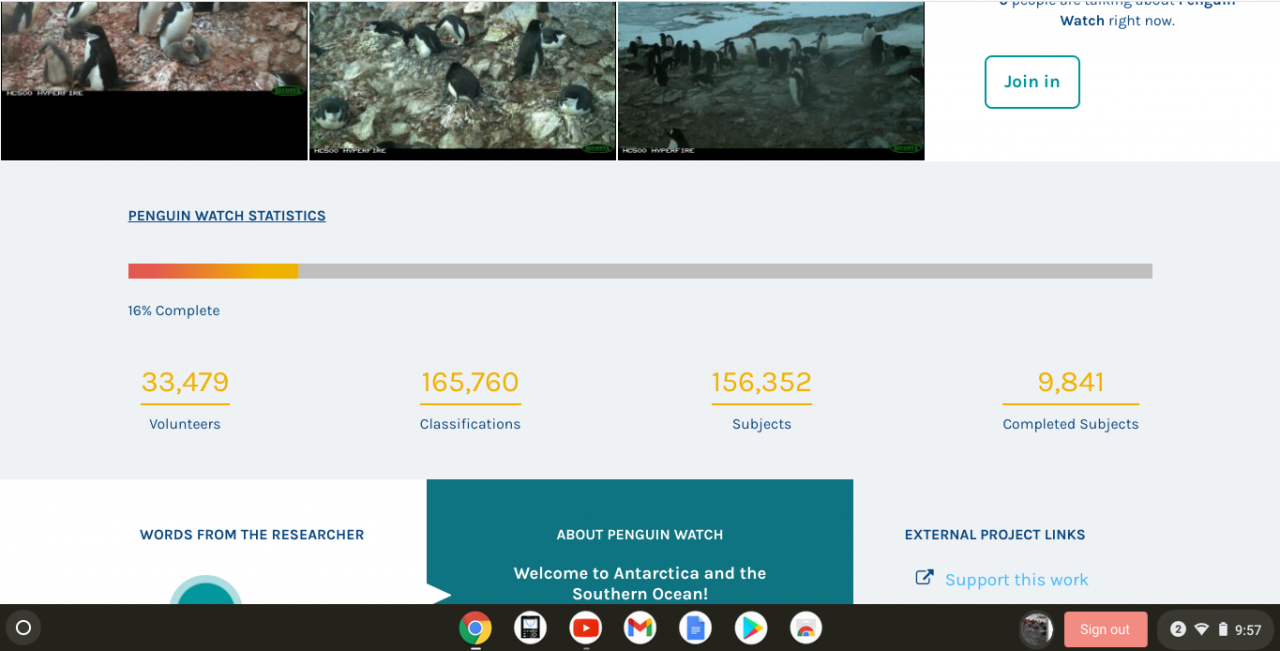Click the Join in button
Viewport: 1280px width, 651px height.
point(1032,82)
